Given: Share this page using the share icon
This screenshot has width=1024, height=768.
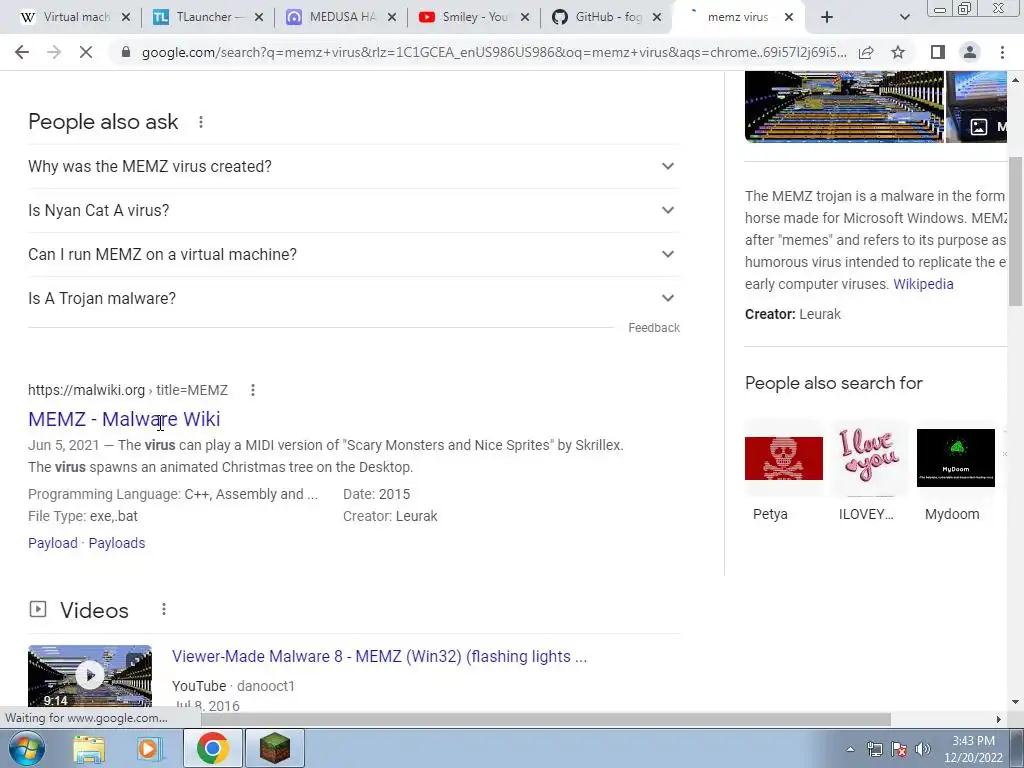Looking at the screenshot, I should pos(866,52).
